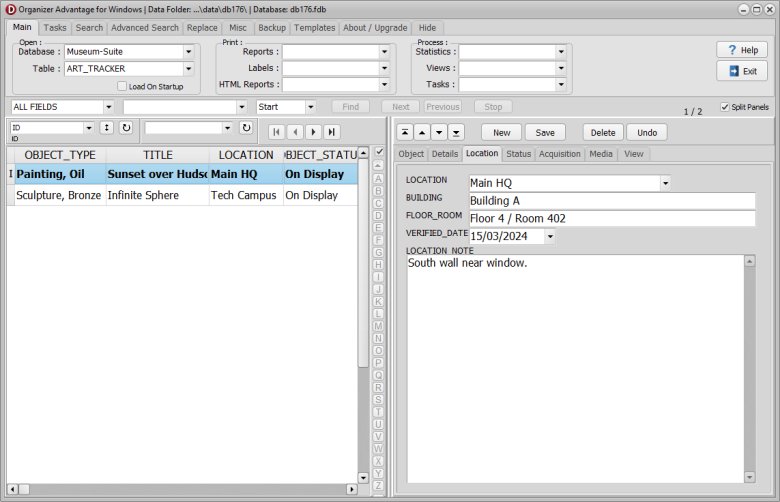Screen dimensions: 780x502
Task: Toggle the Split Panels checkbox
Action: click(725, 107)
